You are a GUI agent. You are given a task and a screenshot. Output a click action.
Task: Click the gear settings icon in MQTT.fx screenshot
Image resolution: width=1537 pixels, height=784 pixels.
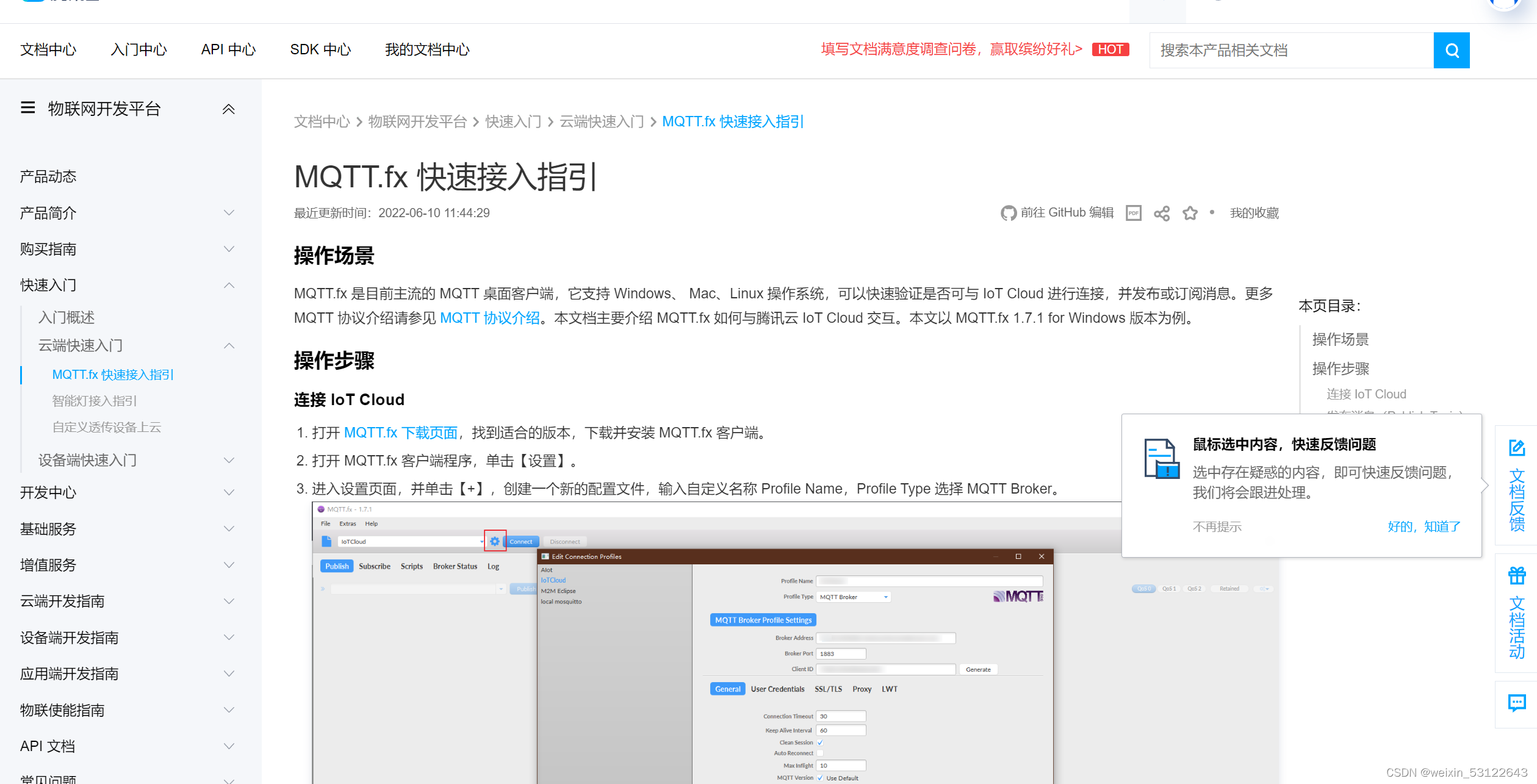click(x=495, y=541)
